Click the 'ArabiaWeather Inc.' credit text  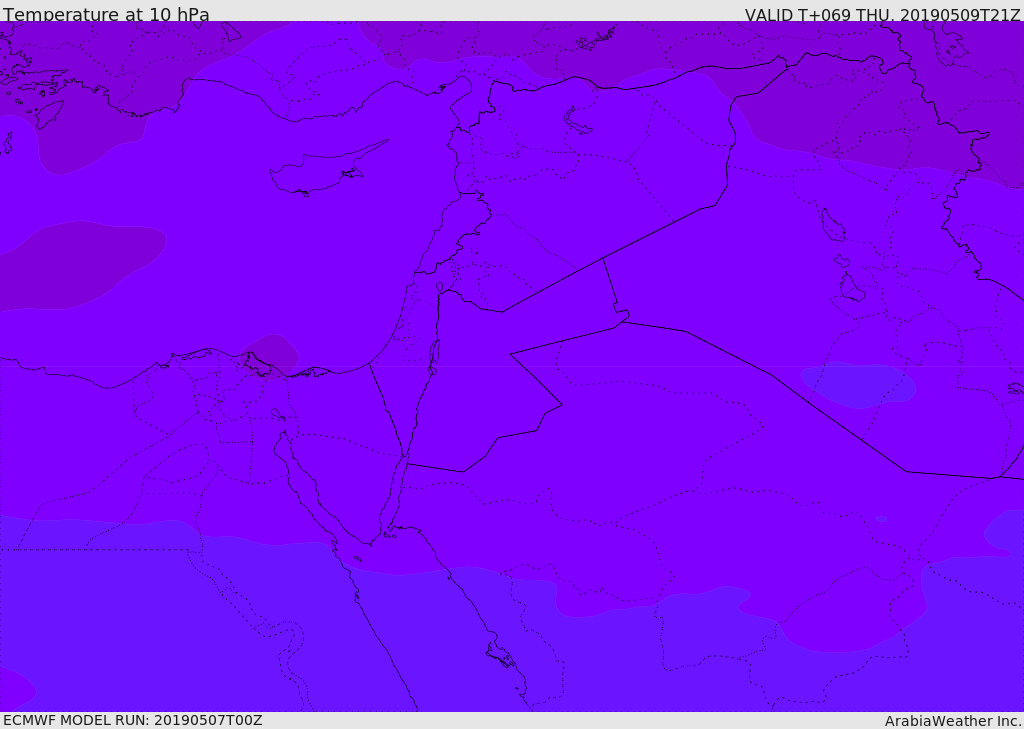pos(953,721)
